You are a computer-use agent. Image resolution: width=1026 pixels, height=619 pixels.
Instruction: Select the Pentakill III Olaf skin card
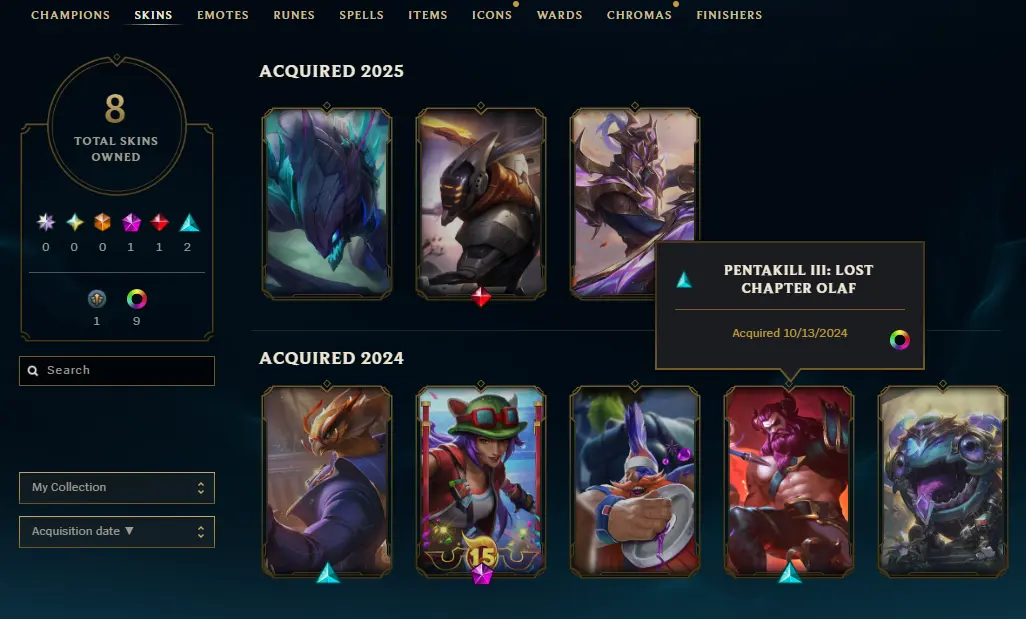coord(788,482)
